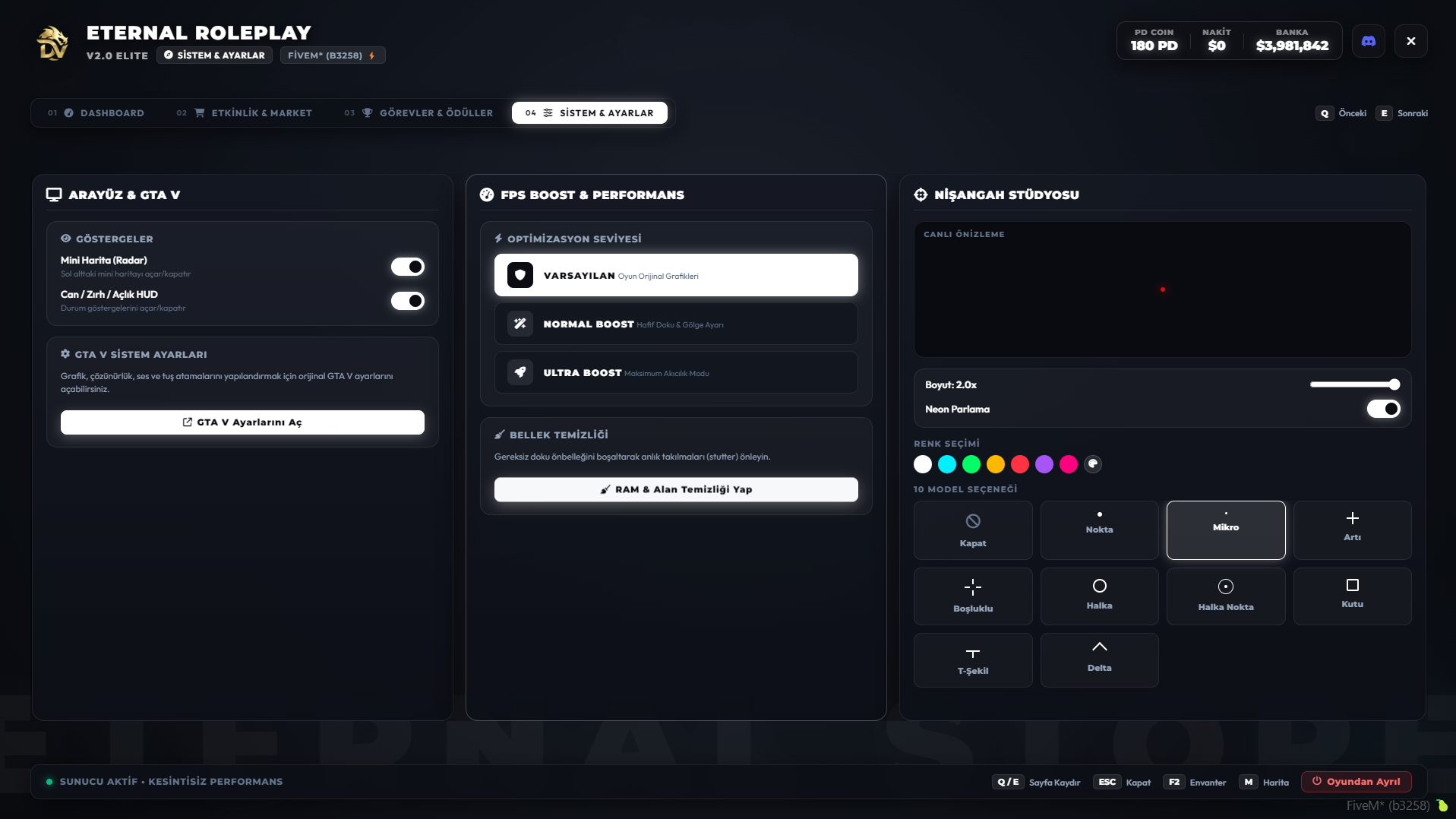Toggle the Can / Zırh / Açlık HUD switch
The image size is (1456, 819).
click(x=407, y=301)
